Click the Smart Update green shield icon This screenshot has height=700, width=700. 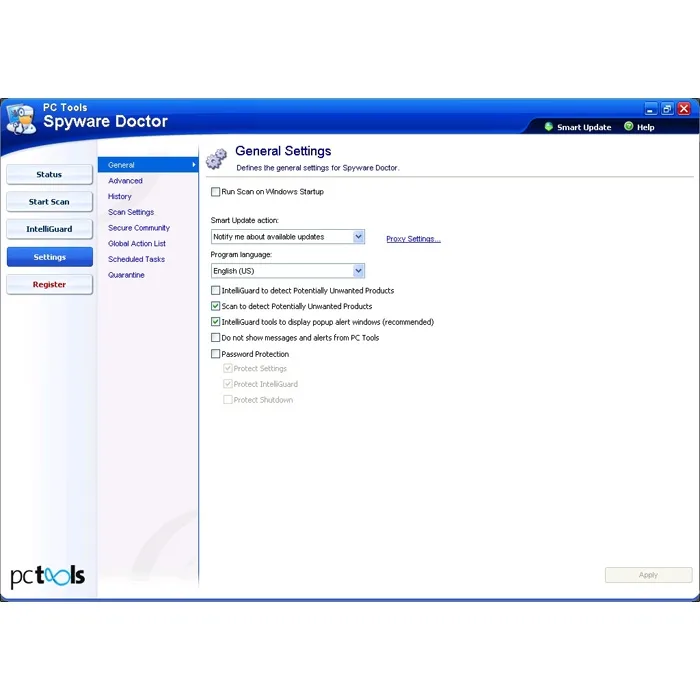point(549,127)
